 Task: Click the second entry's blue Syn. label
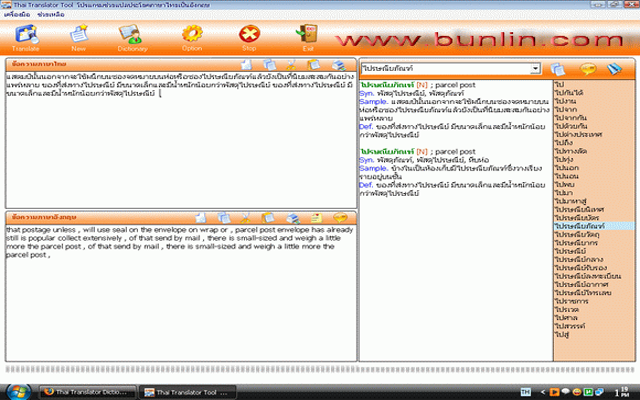[x=367, y=160]
